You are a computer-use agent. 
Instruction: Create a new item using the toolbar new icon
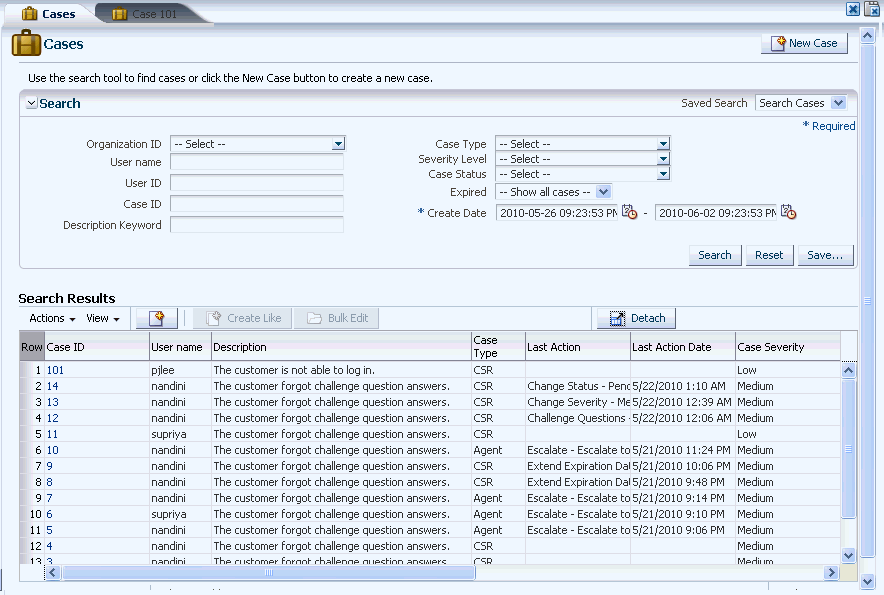click(x=156, y=317)
